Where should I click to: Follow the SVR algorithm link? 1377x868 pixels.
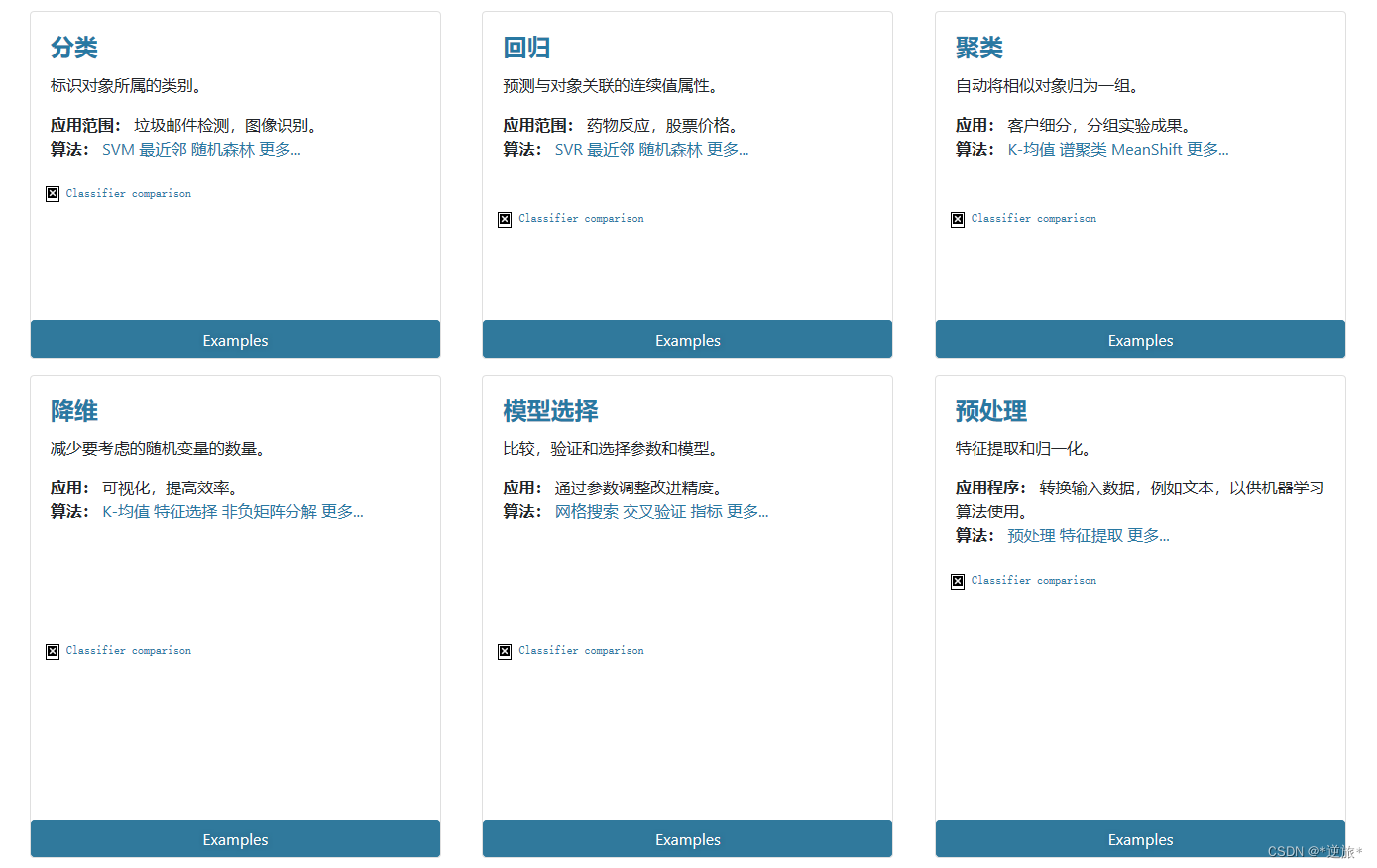tap(569, 150)
